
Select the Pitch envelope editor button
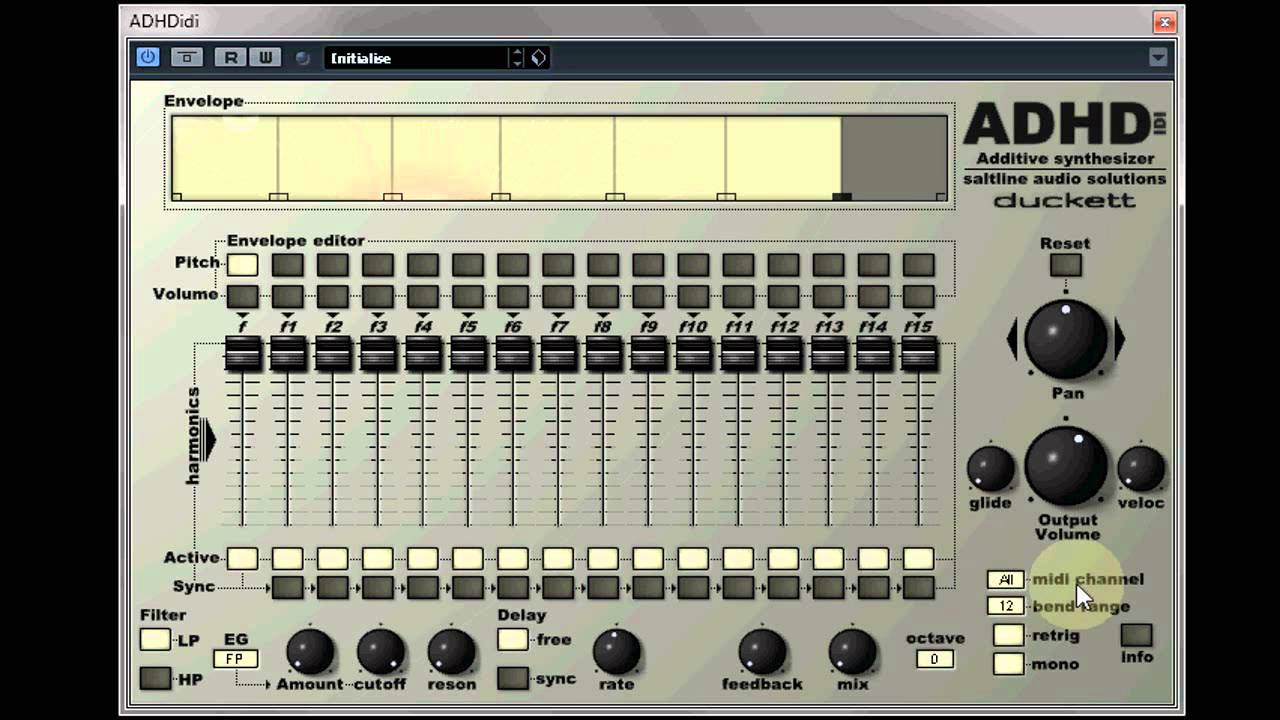(242, 265)
